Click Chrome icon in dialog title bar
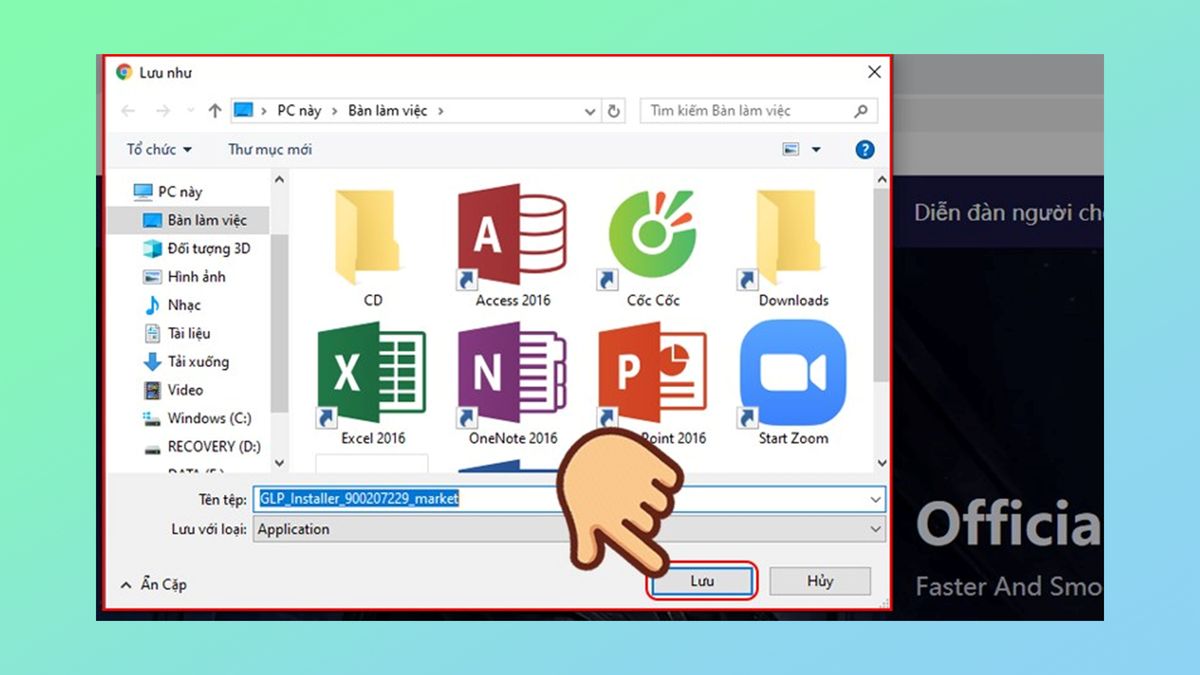Viewport: 1200px width, 675px height. tap(124, 72)
